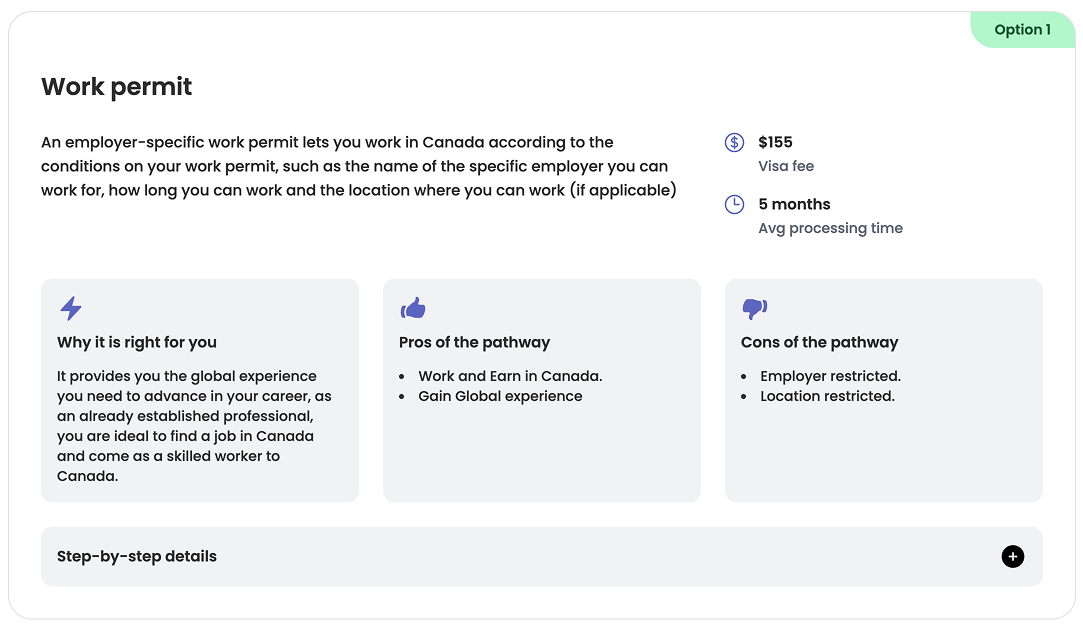Click the Cons of the pathway heading

pos(819,342)
